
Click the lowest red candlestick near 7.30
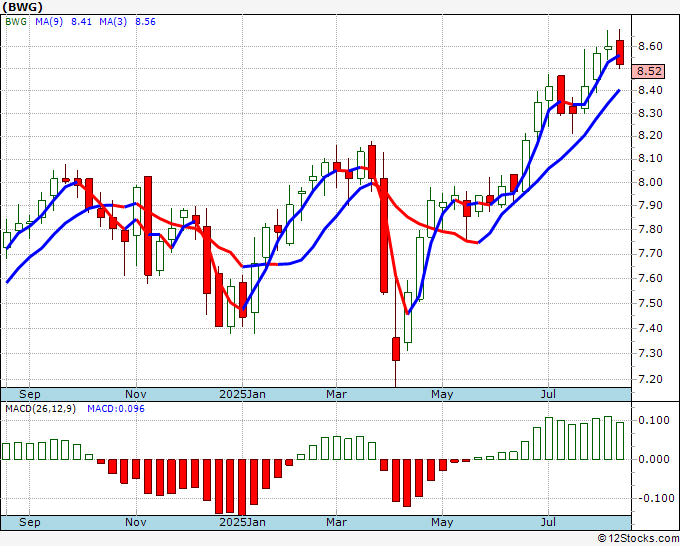396,349
